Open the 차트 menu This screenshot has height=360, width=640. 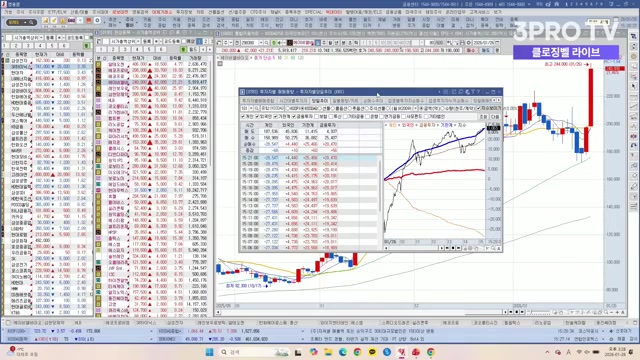point(200,12)
